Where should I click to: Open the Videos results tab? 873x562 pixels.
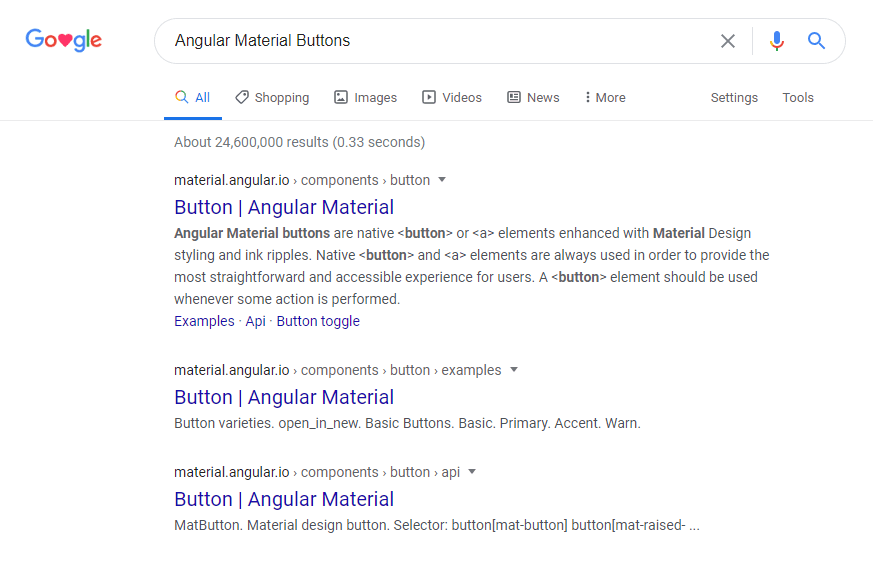(x=452, y=97)
